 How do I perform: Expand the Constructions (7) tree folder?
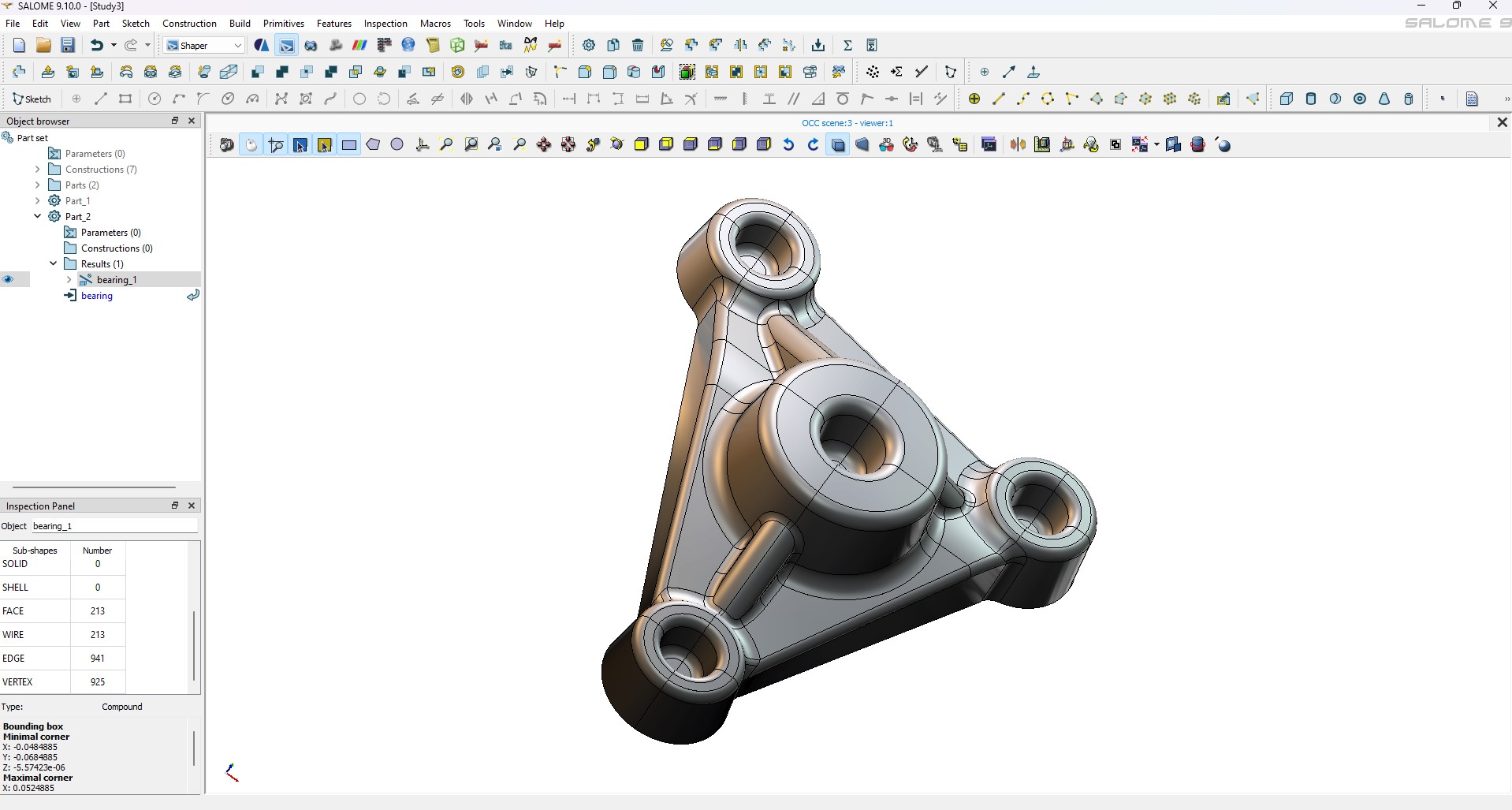point(37,169)
